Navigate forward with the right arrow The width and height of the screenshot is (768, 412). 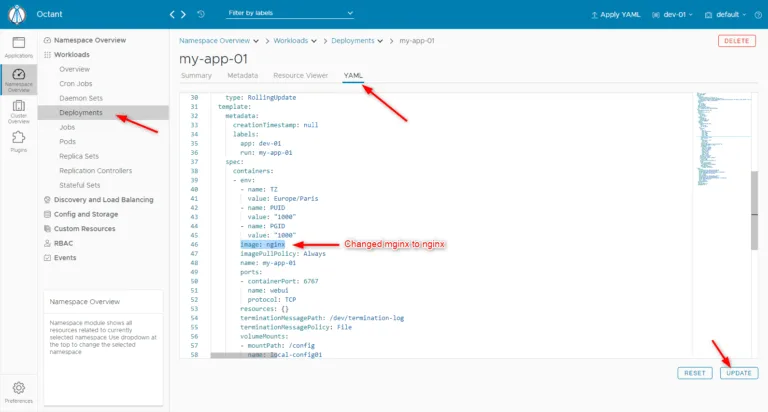(184, 14)
